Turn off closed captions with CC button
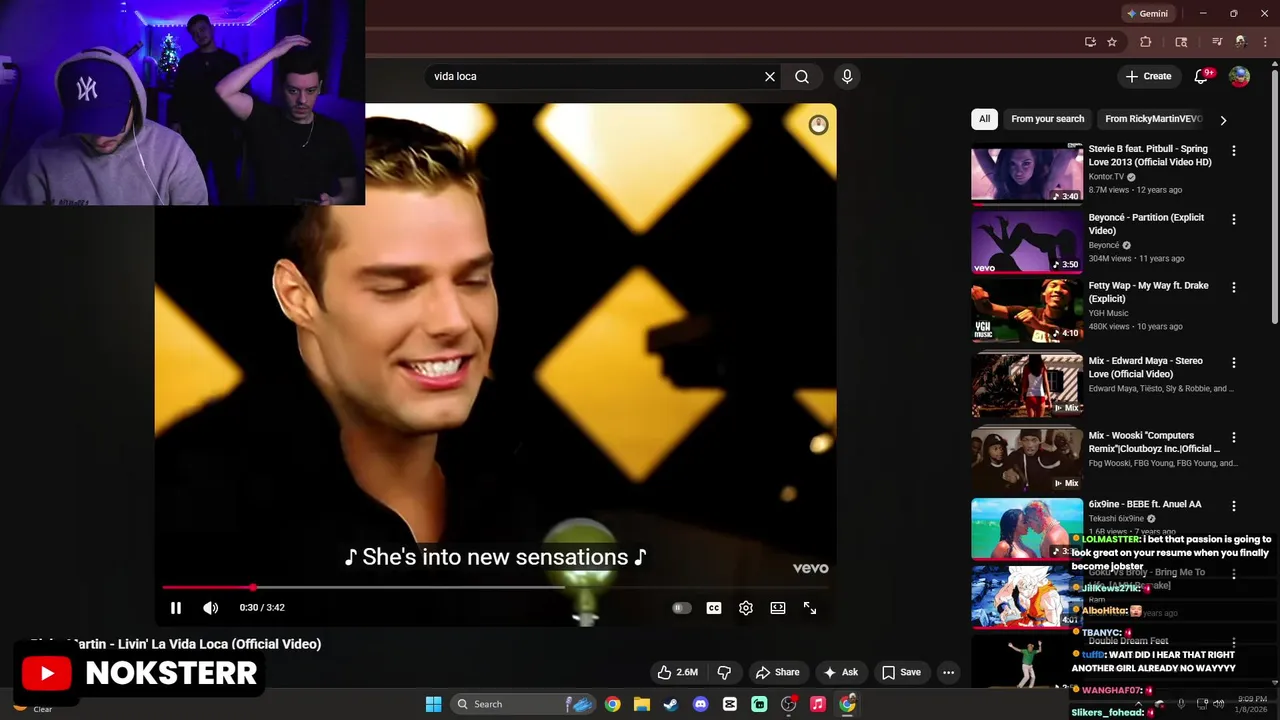 (x=714, y=608)
